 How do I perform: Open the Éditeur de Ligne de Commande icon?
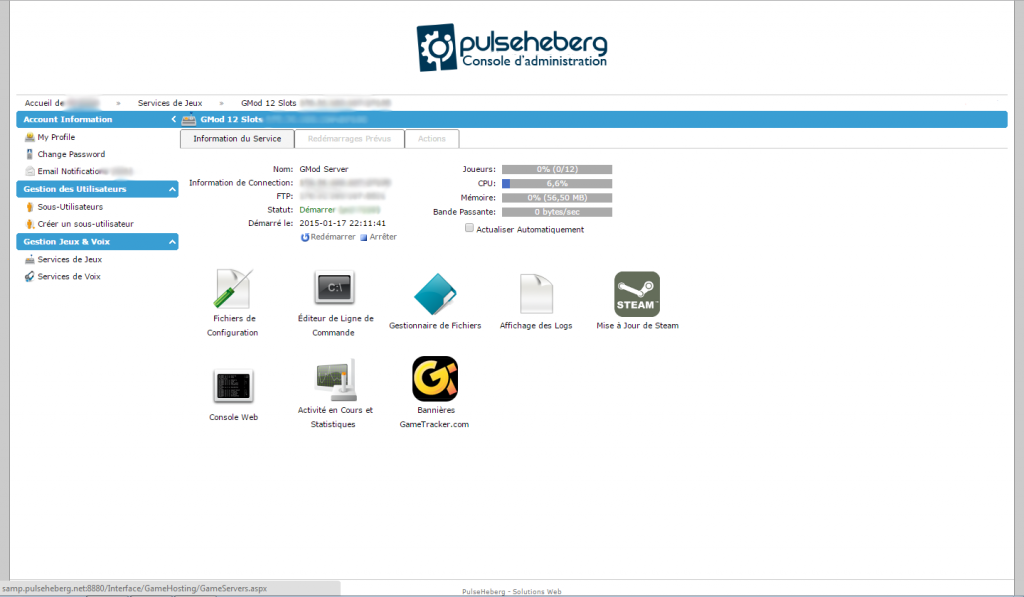point(335,289)
